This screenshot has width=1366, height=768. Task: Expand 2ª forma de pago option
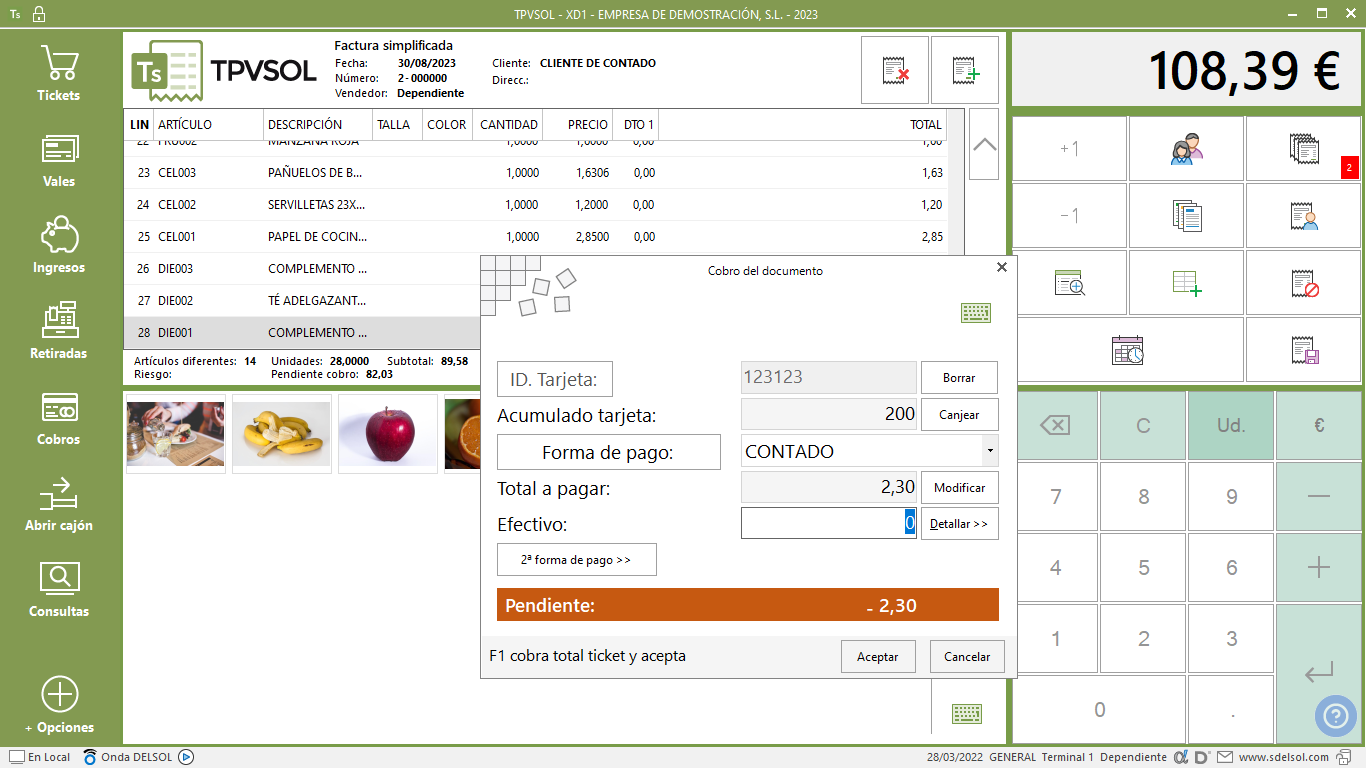(576, 560)
